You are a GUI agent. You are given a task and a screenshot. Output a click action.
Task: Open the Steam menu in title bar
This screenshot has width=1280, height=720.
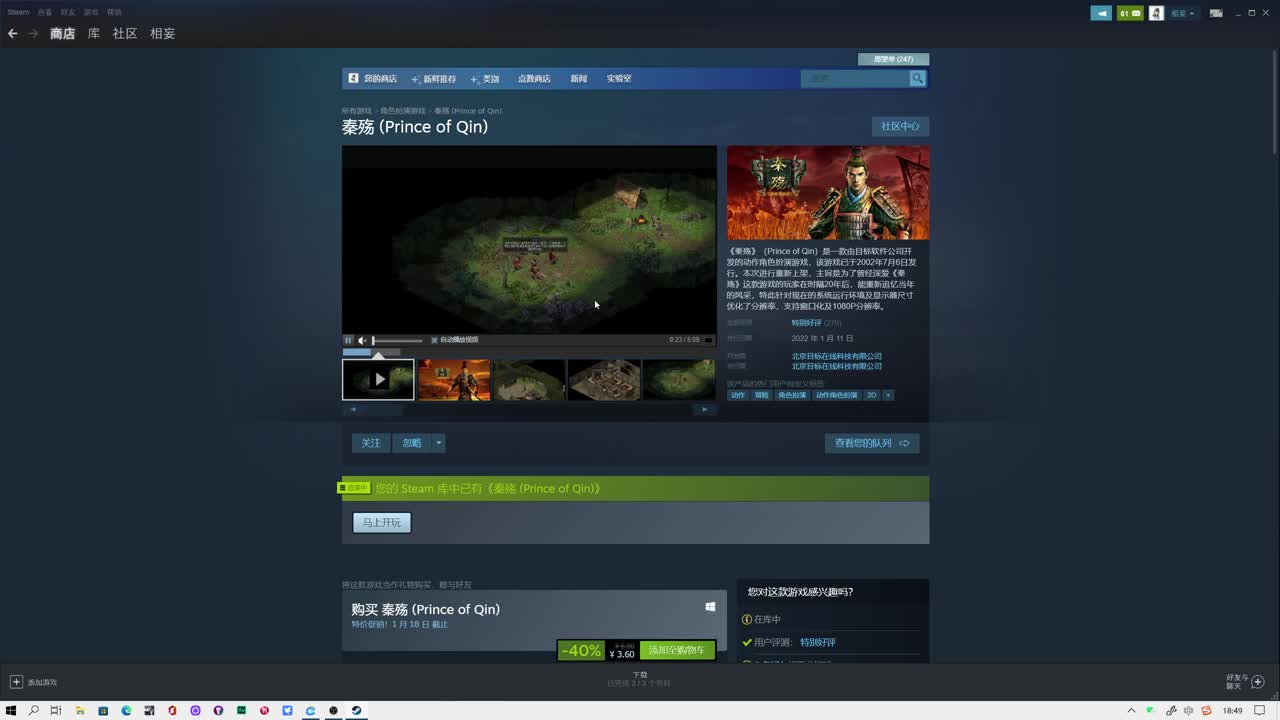tap(18, 12)
